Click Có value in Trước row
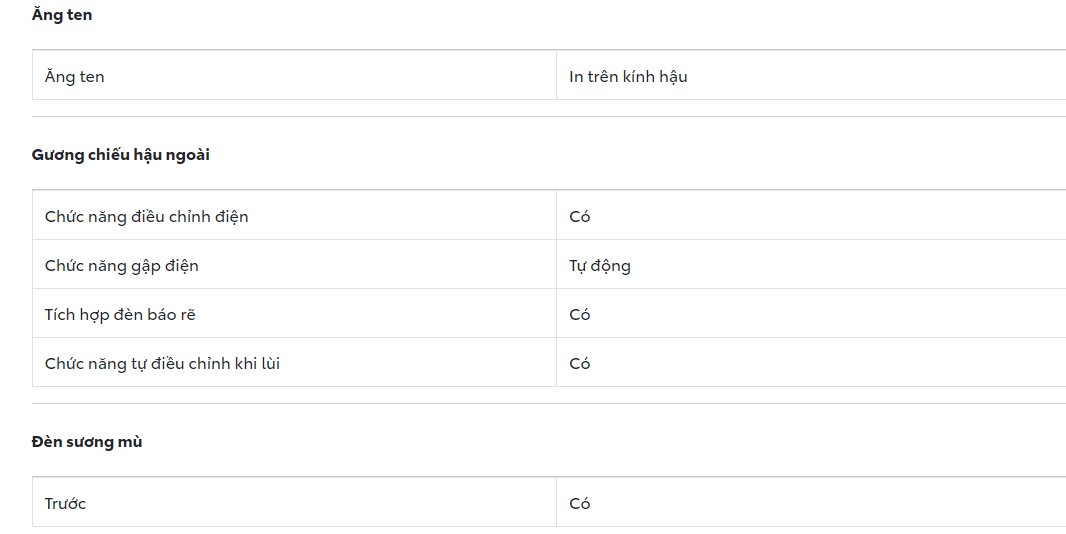Image resolution: width=1066 pixels, height=534 pixels. [580, 503]
